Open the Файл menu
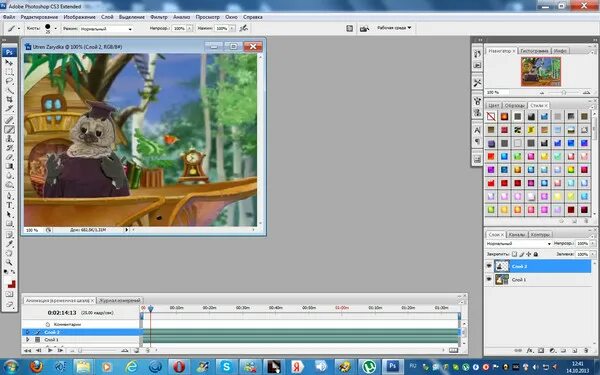The width and height of the screenshot is (600, 375). 9,17
